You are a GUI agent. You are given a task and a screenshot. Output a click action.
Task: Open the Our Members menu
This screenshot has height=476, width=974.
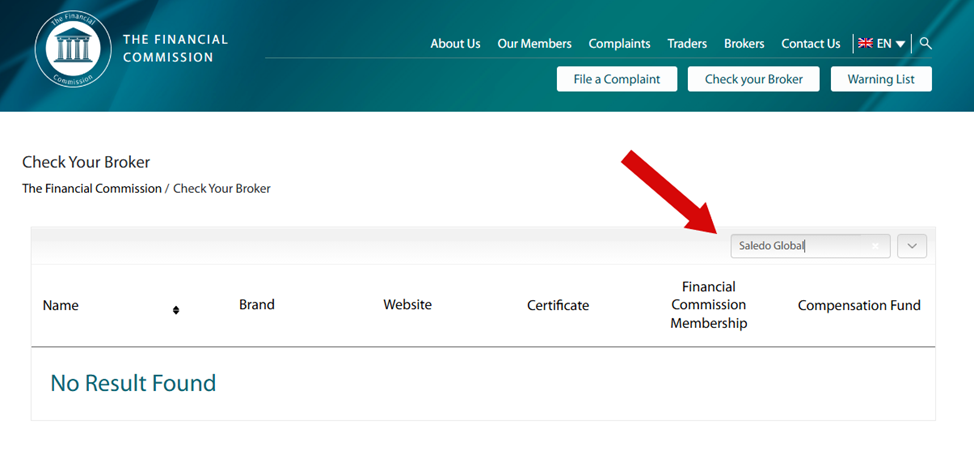pyautogui.click(x=534, y=43)
